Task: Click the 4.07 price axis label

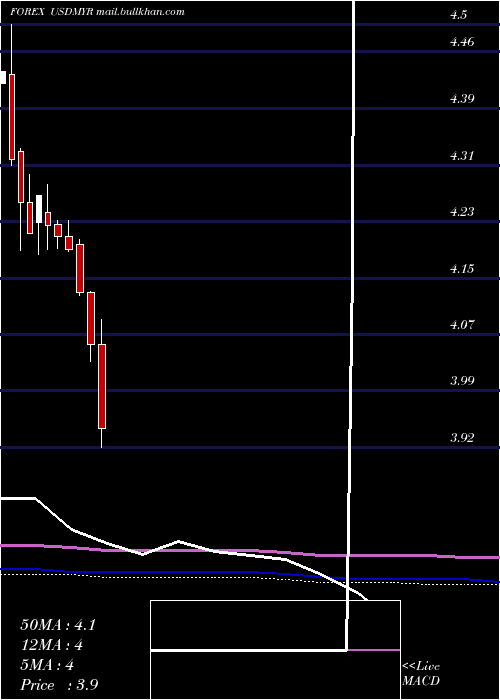Action: (462, 325)
